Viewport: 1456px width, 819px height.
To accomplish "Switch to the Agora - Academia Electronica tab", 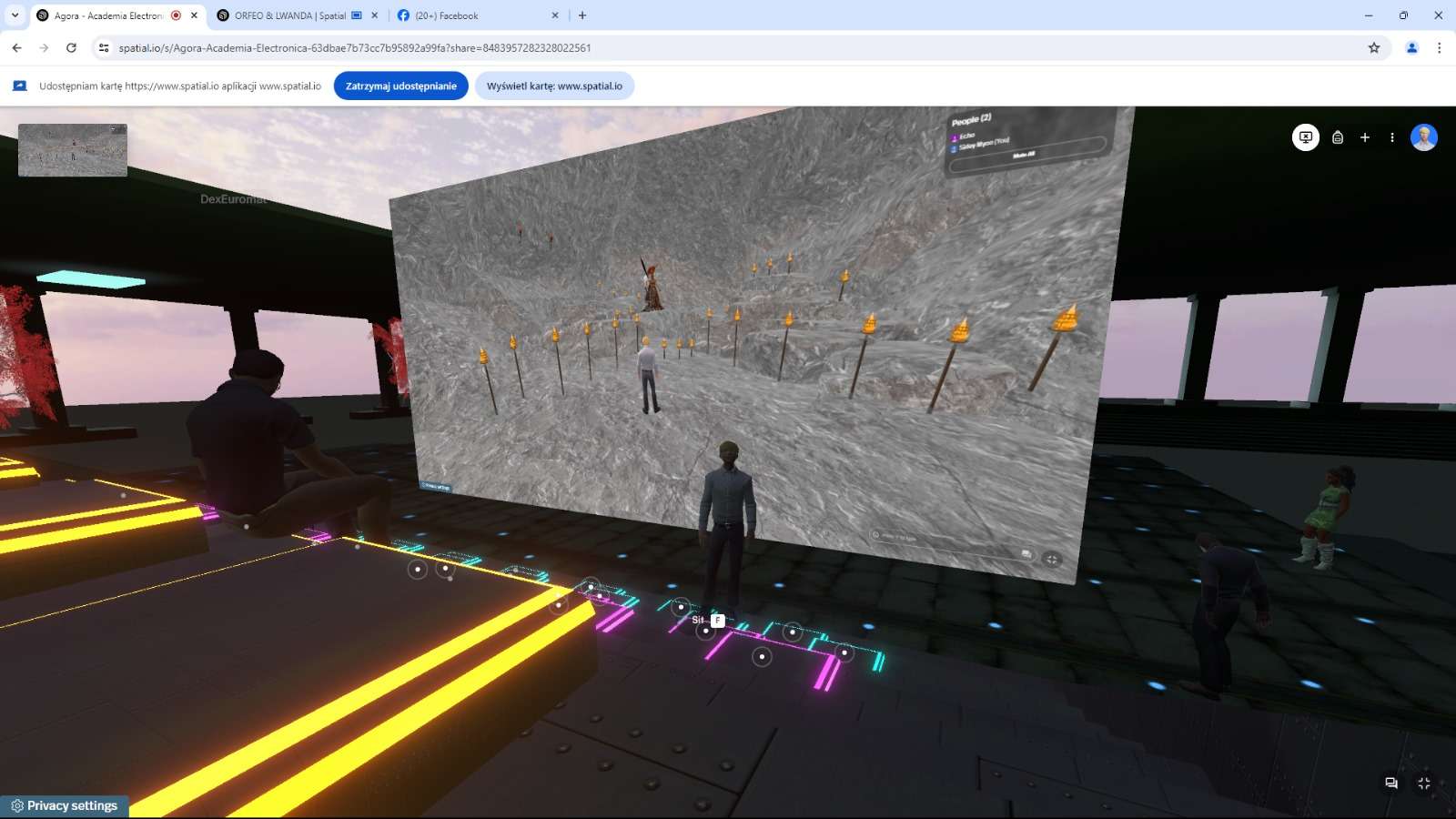I will [x=117, y=15].
